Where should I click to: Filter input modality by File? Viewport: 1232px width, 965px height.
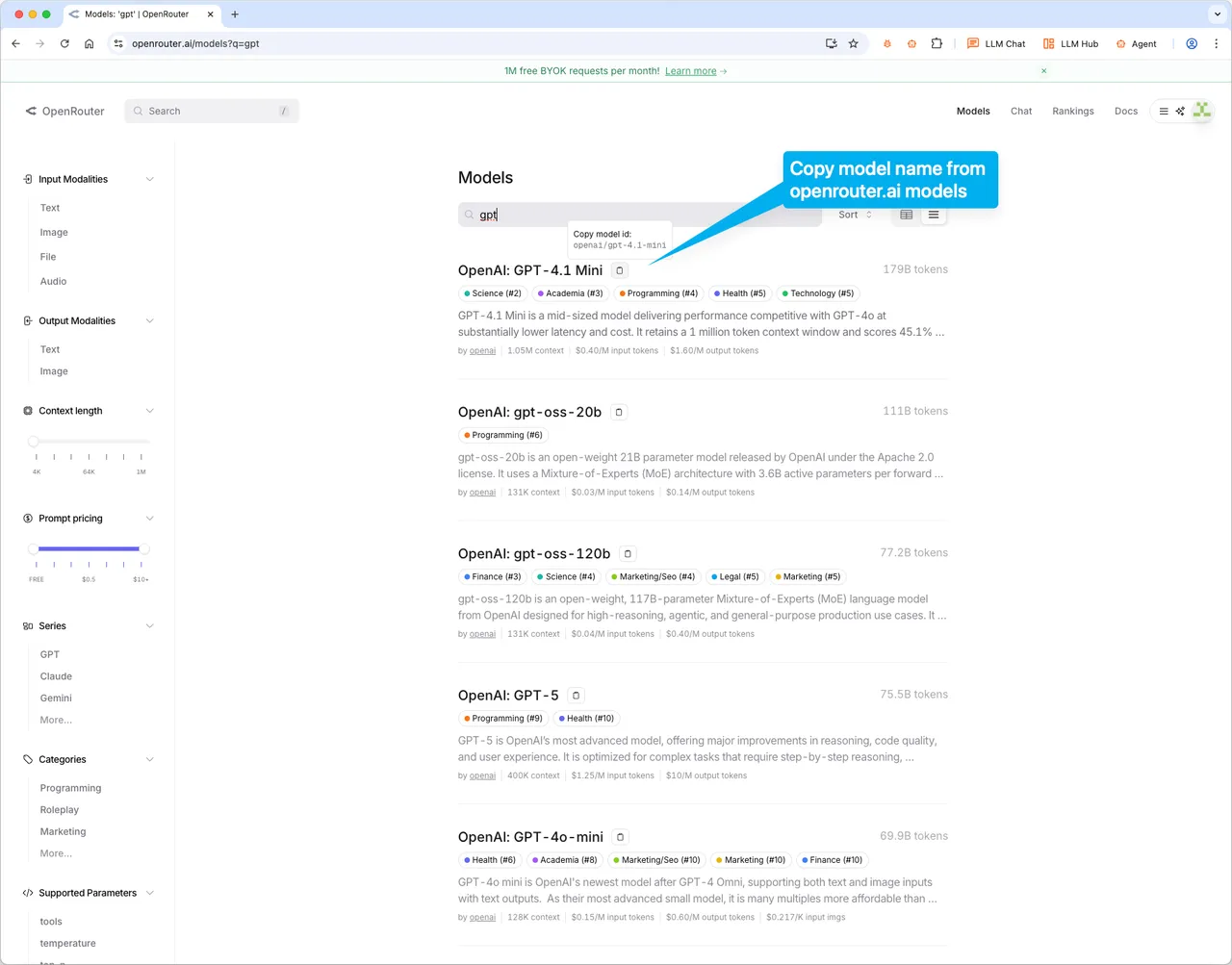click(48, 257)
